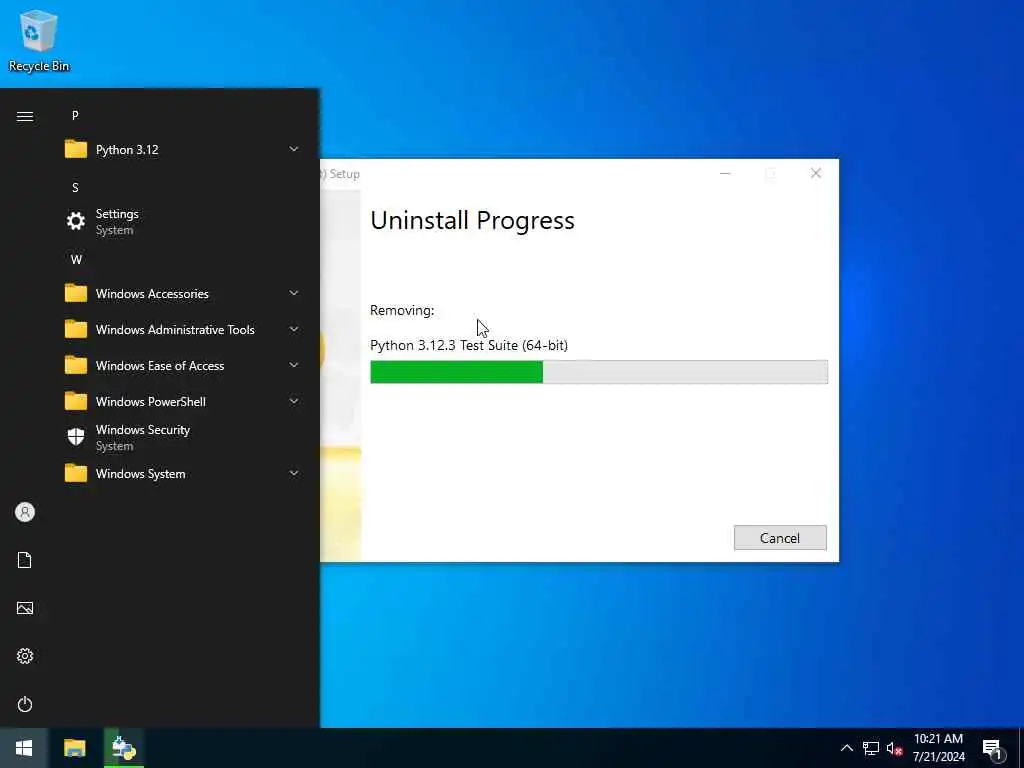1024x768 pixels.
Task: Click the Windows Administrative Tools folder icon
Action: coord(76,329)
